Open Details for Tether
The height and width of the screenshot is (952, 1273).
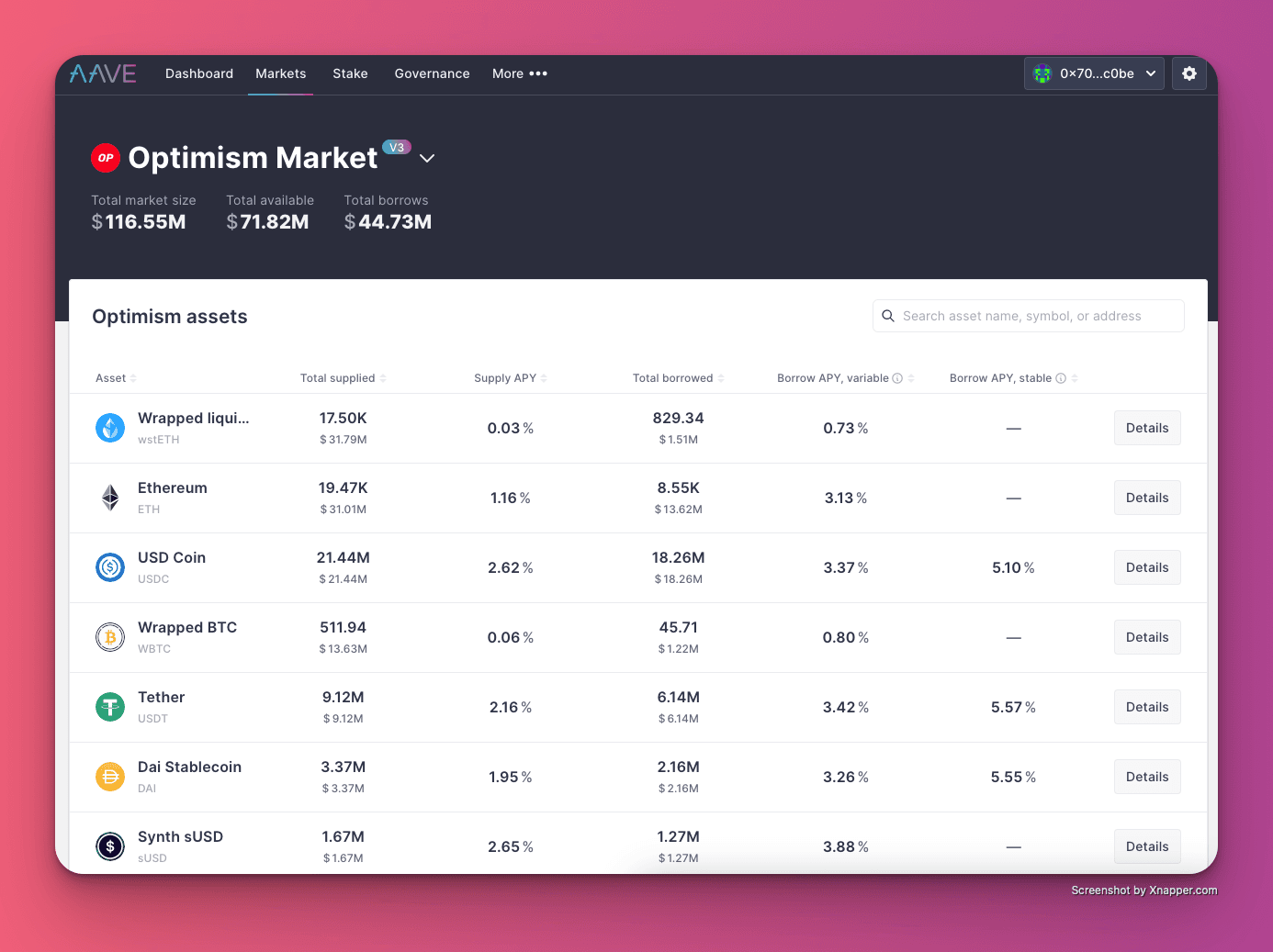[x=1147, y=707]
